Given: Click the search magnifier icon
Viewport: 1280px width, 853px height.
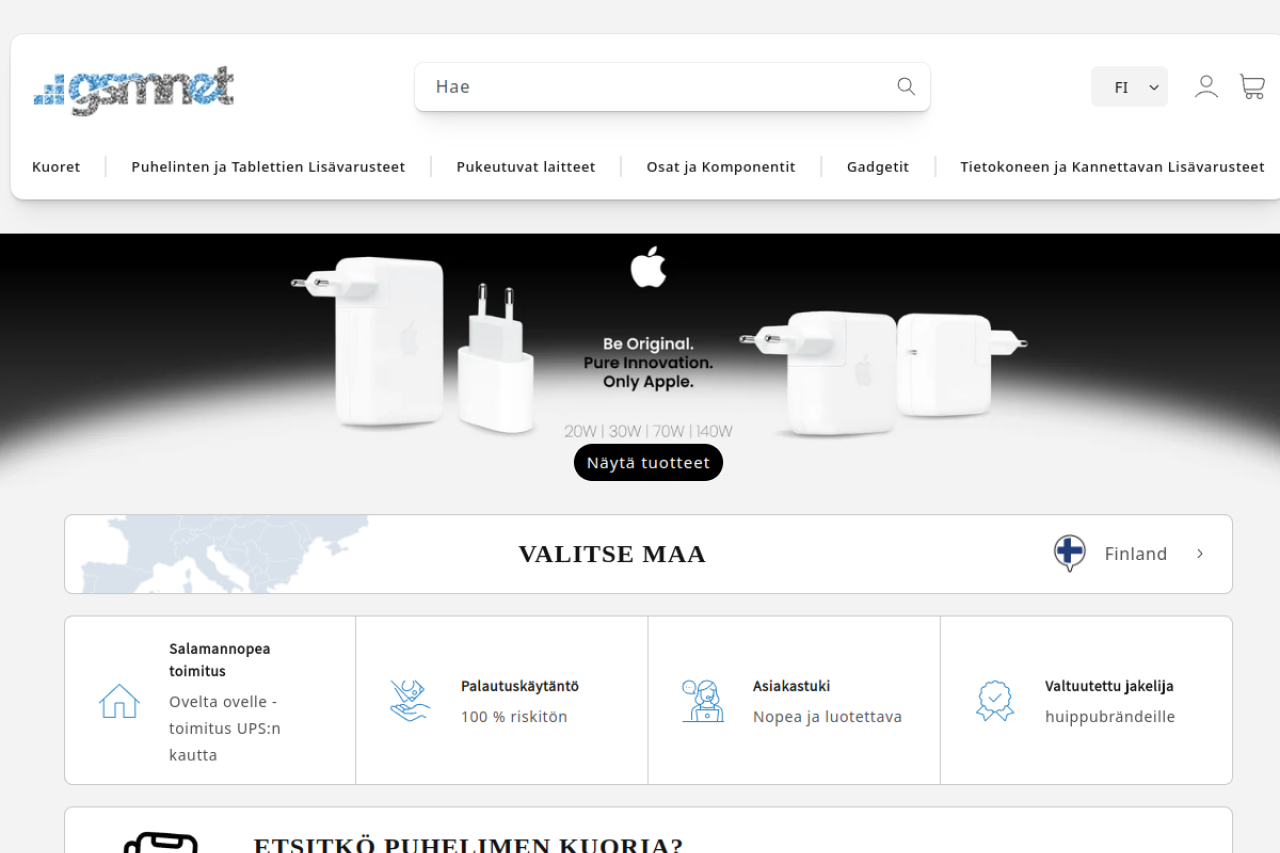Looking at the screenshot, I should pos(906,86).
